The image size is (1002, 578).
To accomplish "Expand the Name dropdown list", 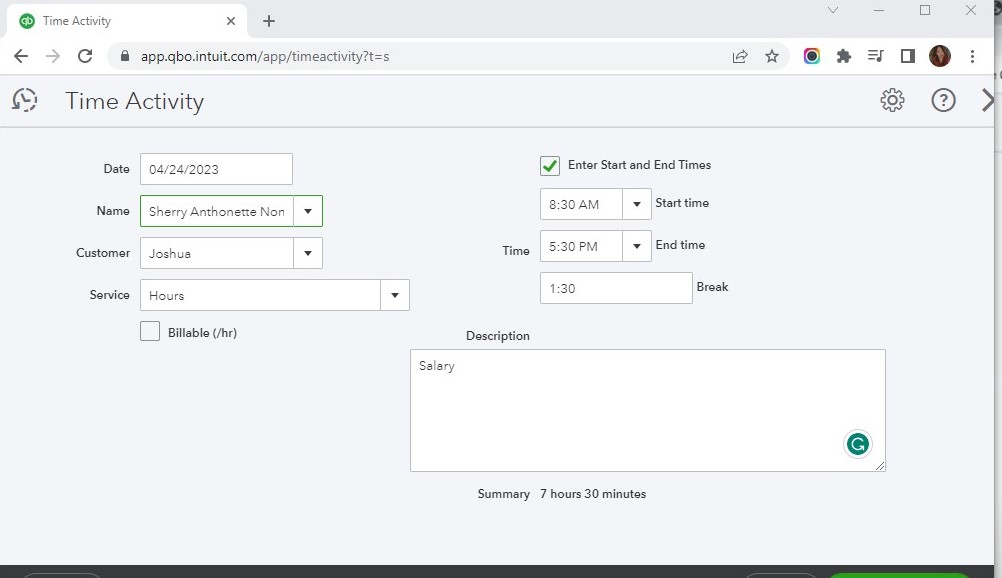I will coord(308,211).
